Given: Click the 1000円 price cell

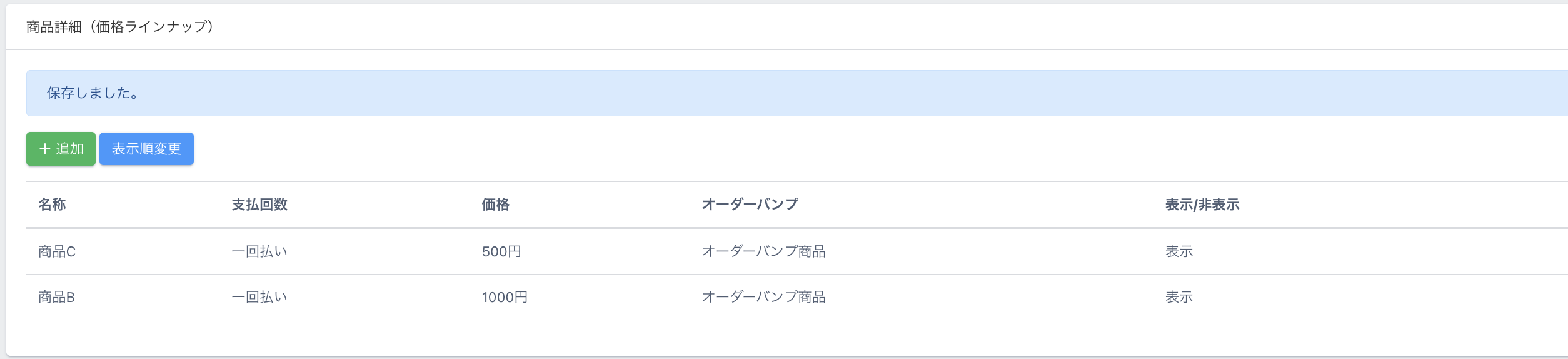Looking at the screenshot, I should [505, 297].
